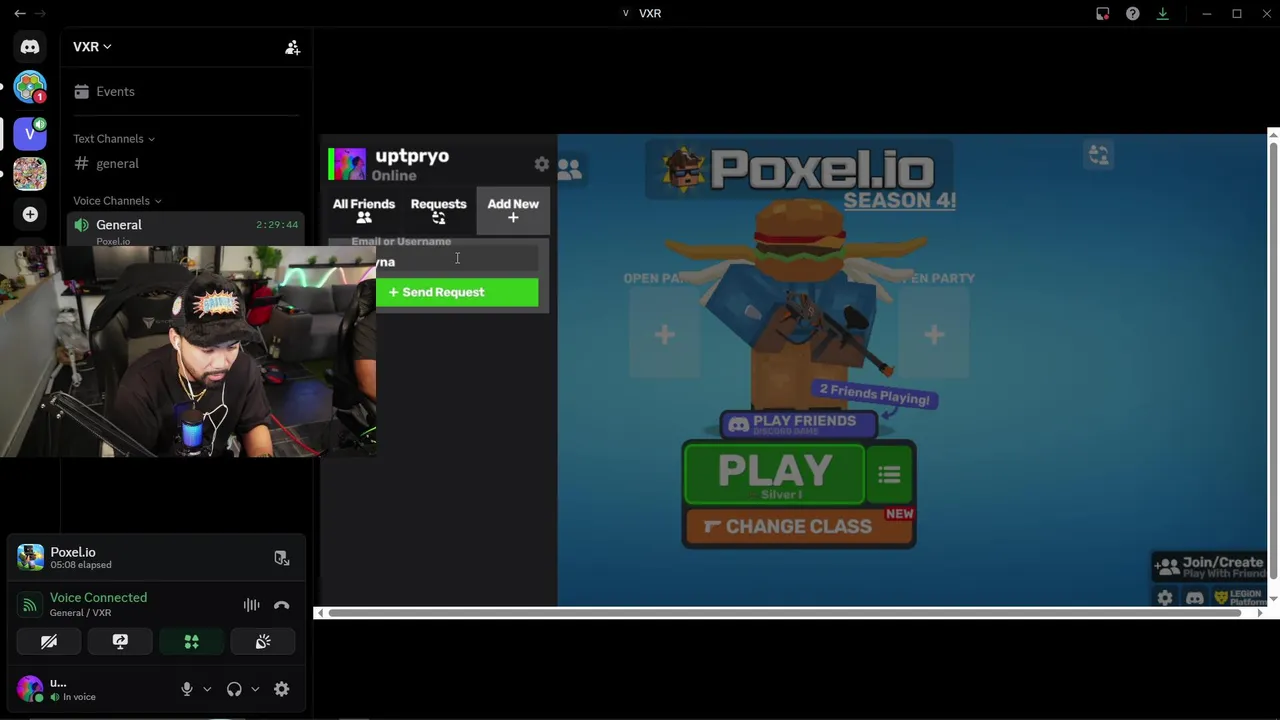1280x720 pixels.
Task: Open the soundboard button
Action: point(263,642)
